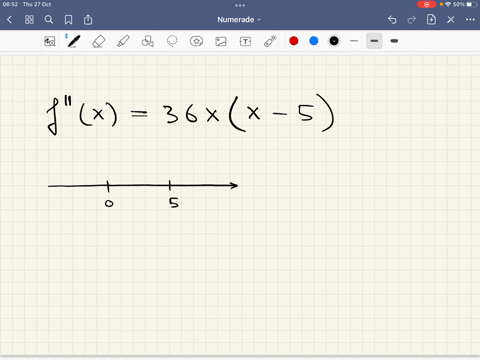
Task: Select the zoom window tool
Action: (50, 41)
